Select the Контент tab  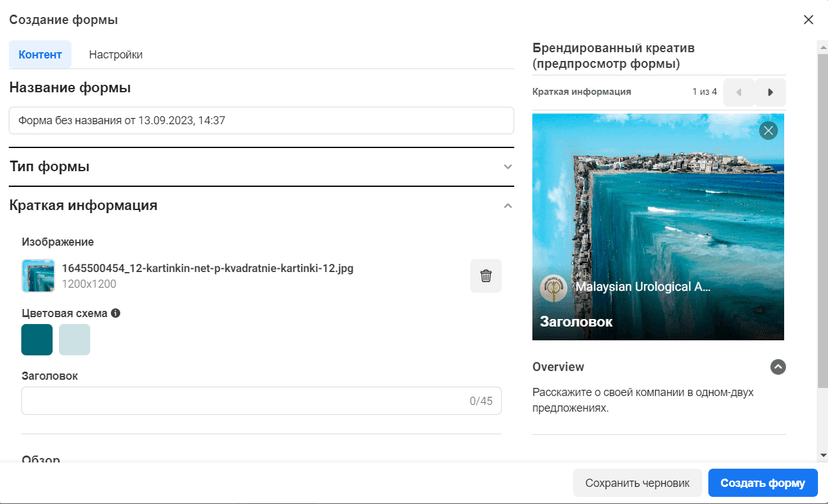[40, 54]
